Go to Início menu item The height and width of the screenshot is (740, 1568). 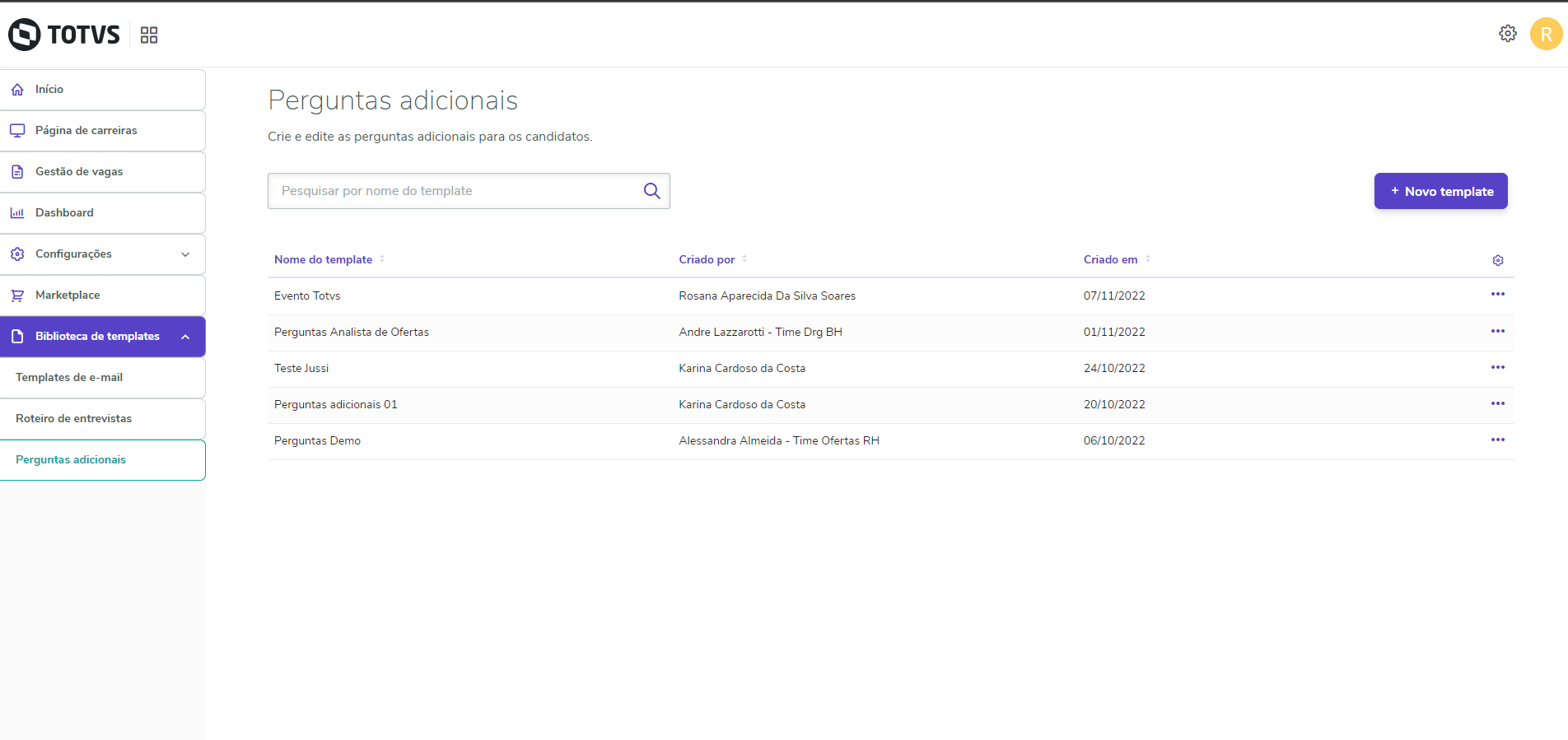tap(102, 90)
